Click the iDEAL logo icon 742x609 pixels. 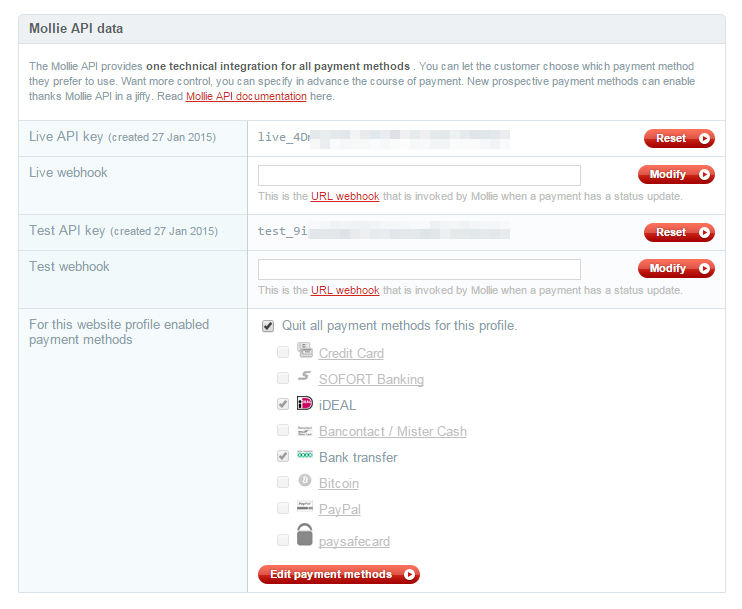[x=305, y=403]
